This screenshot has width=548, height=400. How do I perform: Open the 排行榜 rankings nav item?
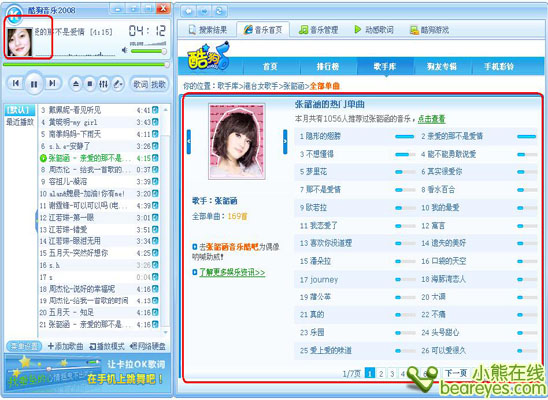tap(328, 66)
